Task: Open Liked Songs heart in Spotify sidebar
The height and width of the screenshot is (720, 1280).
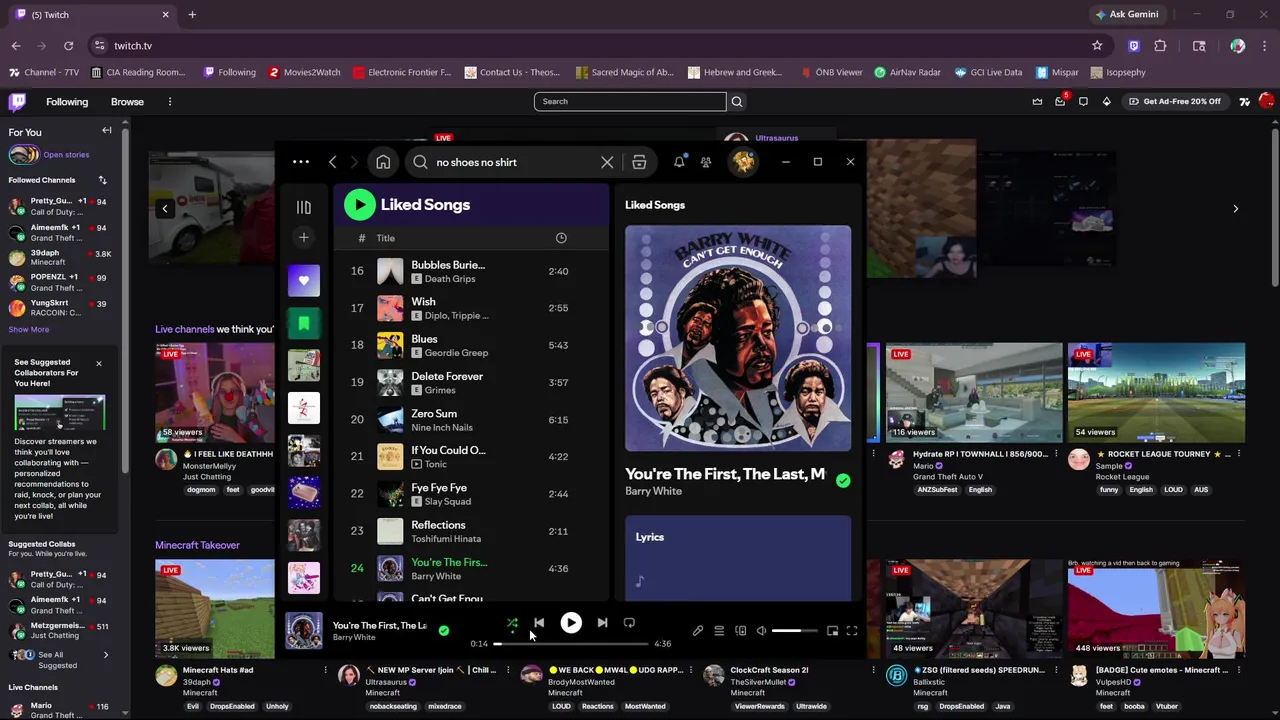Action: 304,281
